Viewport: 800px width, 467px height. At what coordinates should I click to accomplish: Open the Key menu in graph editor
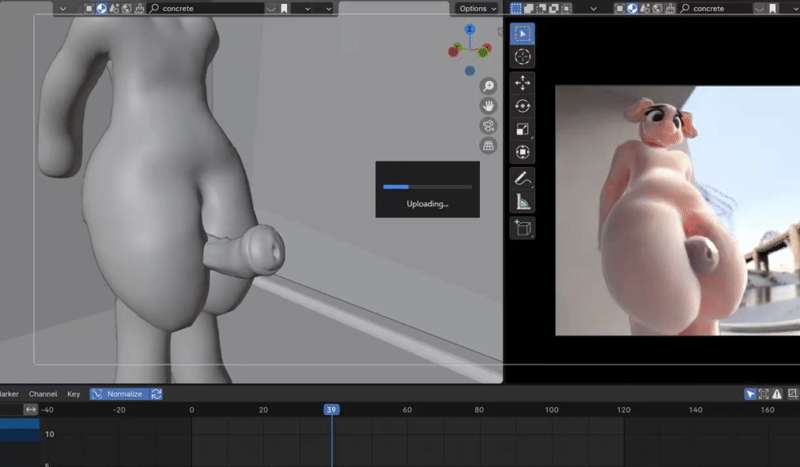(73, 394)
